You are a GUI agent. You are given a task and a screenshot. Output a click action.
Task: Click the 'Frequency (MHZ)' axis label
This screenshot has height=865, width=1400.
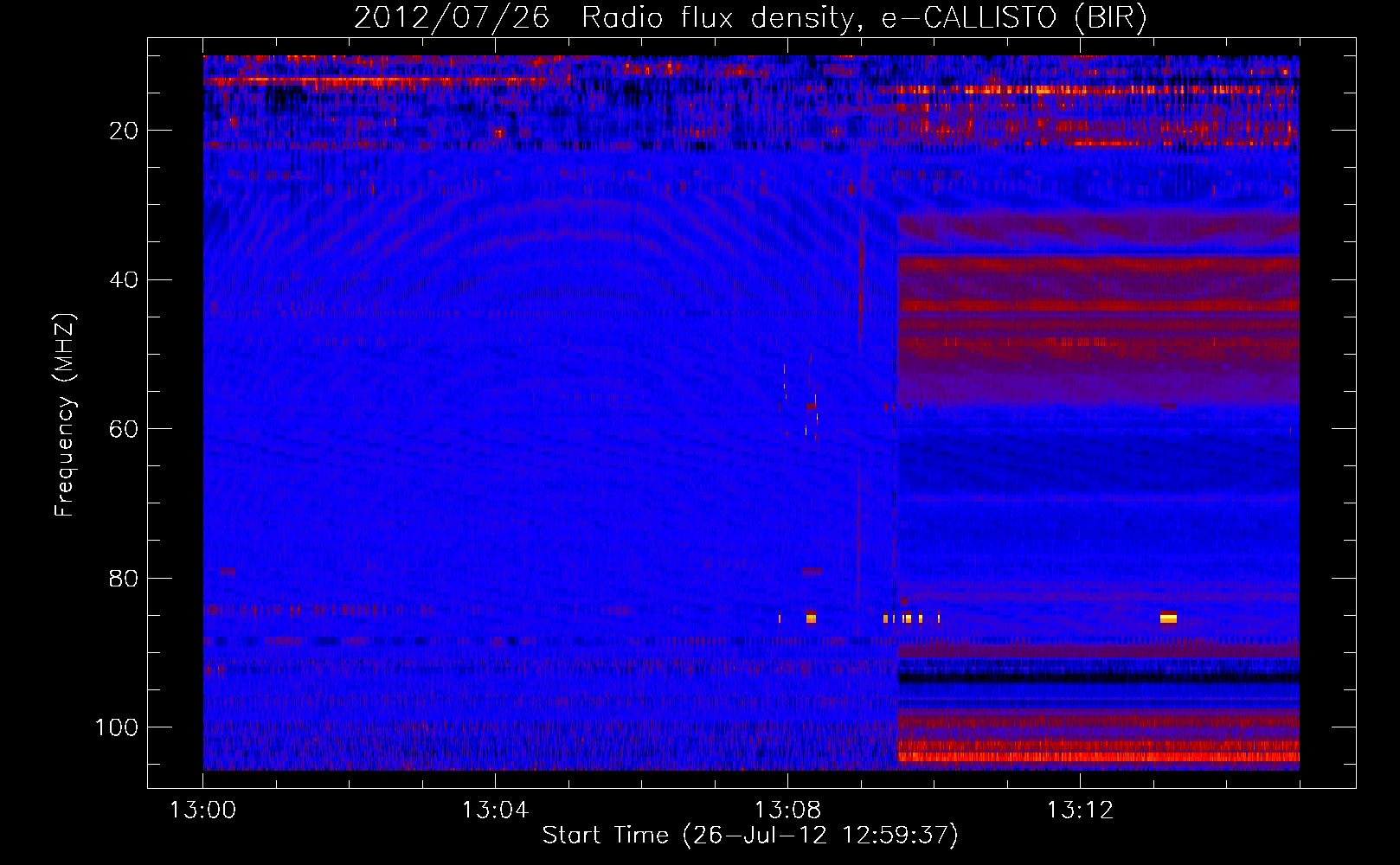tap(65, 414)
